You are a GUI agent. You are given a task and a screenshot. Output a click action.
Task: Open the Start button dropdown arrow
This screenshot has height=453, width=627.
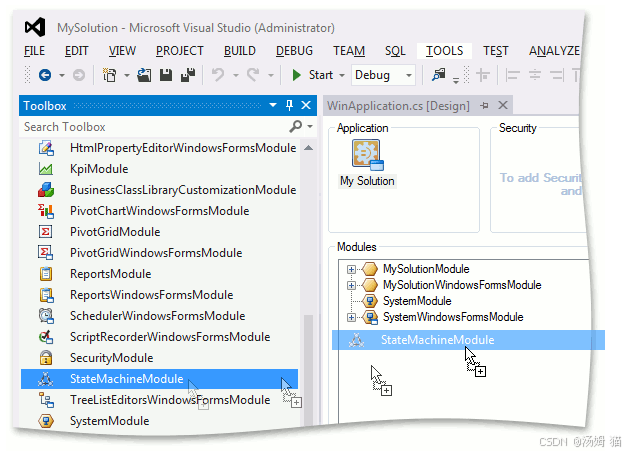342,75
